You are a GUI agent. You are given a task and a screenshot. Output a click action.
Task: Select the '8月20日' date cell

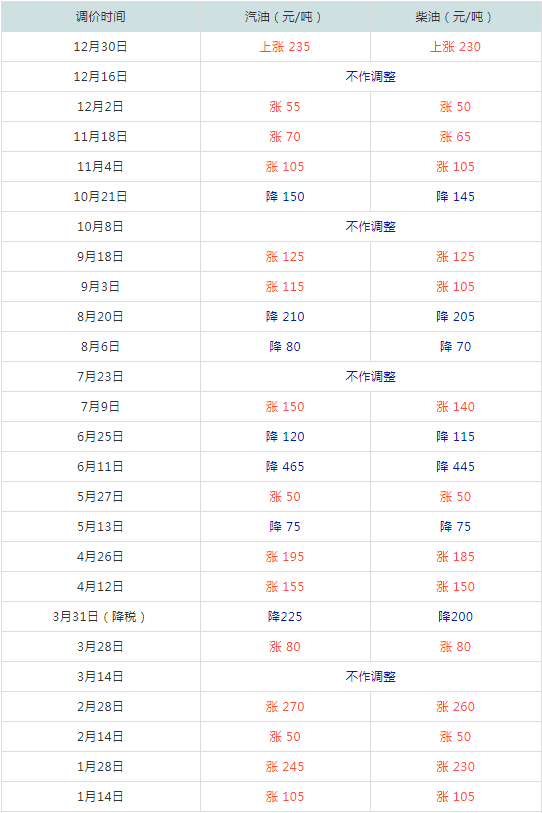[101, 317]
